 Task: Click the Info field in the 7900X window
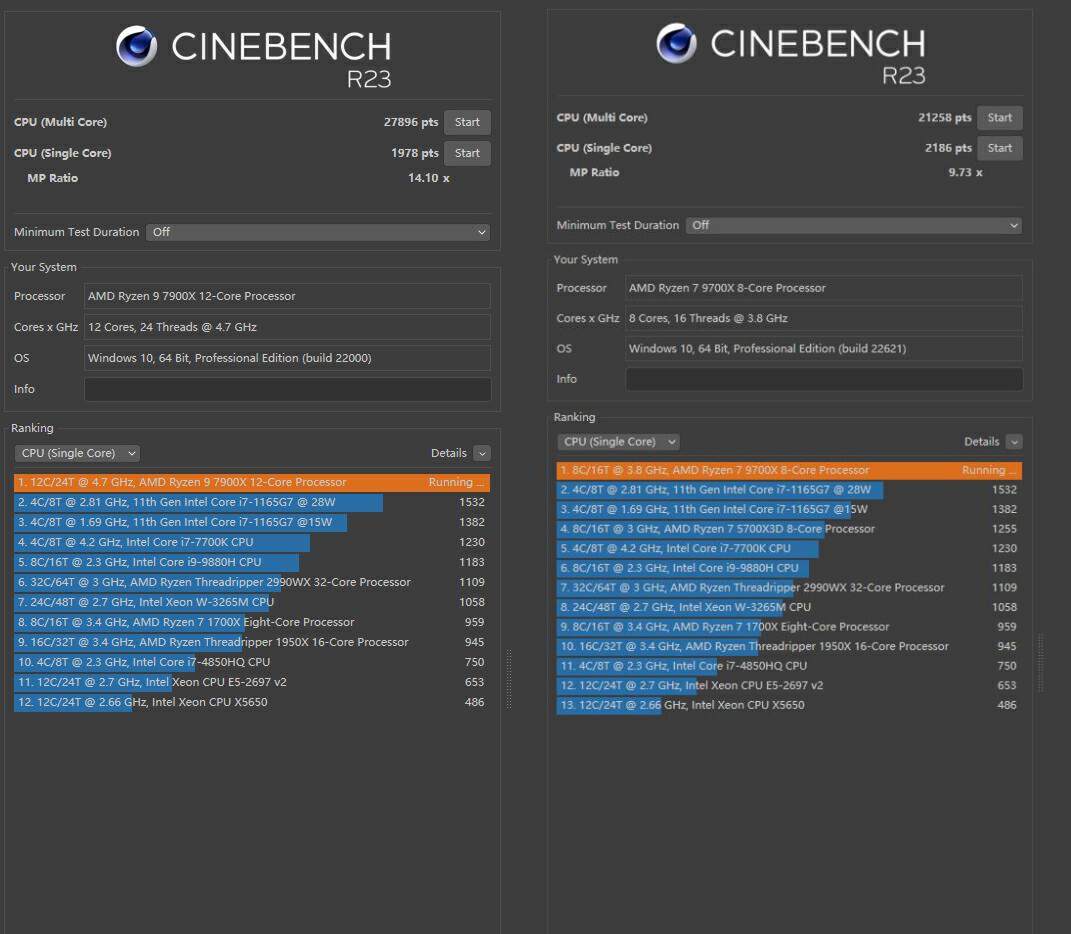click(x=288, y=389)
